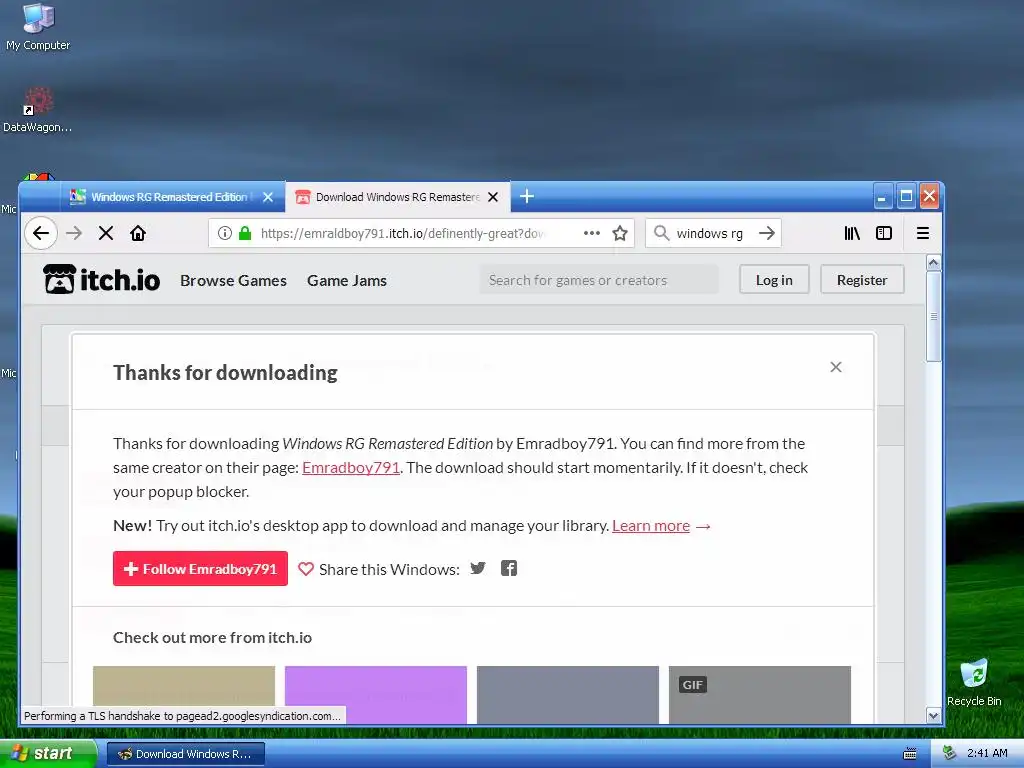This screenshot has width=1024, height=768.
Task: Click the itch.io logo
Action: click(x=102, y=280)
